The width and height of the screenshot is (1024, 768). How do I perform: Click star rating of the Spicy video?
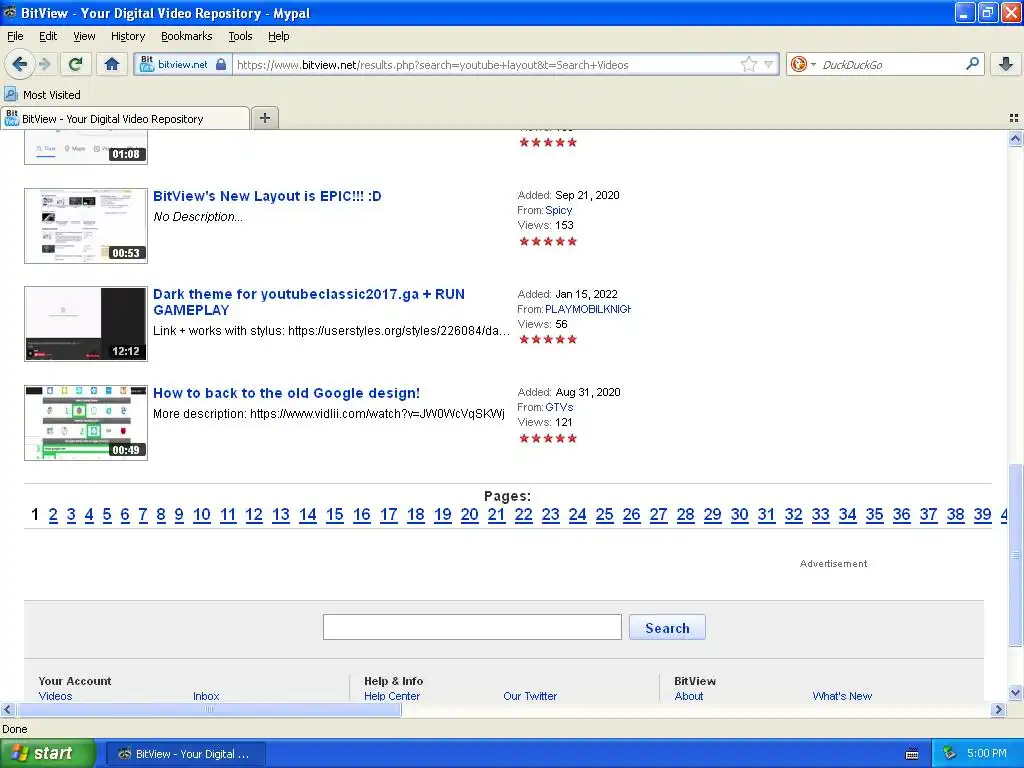coord(548,242)
